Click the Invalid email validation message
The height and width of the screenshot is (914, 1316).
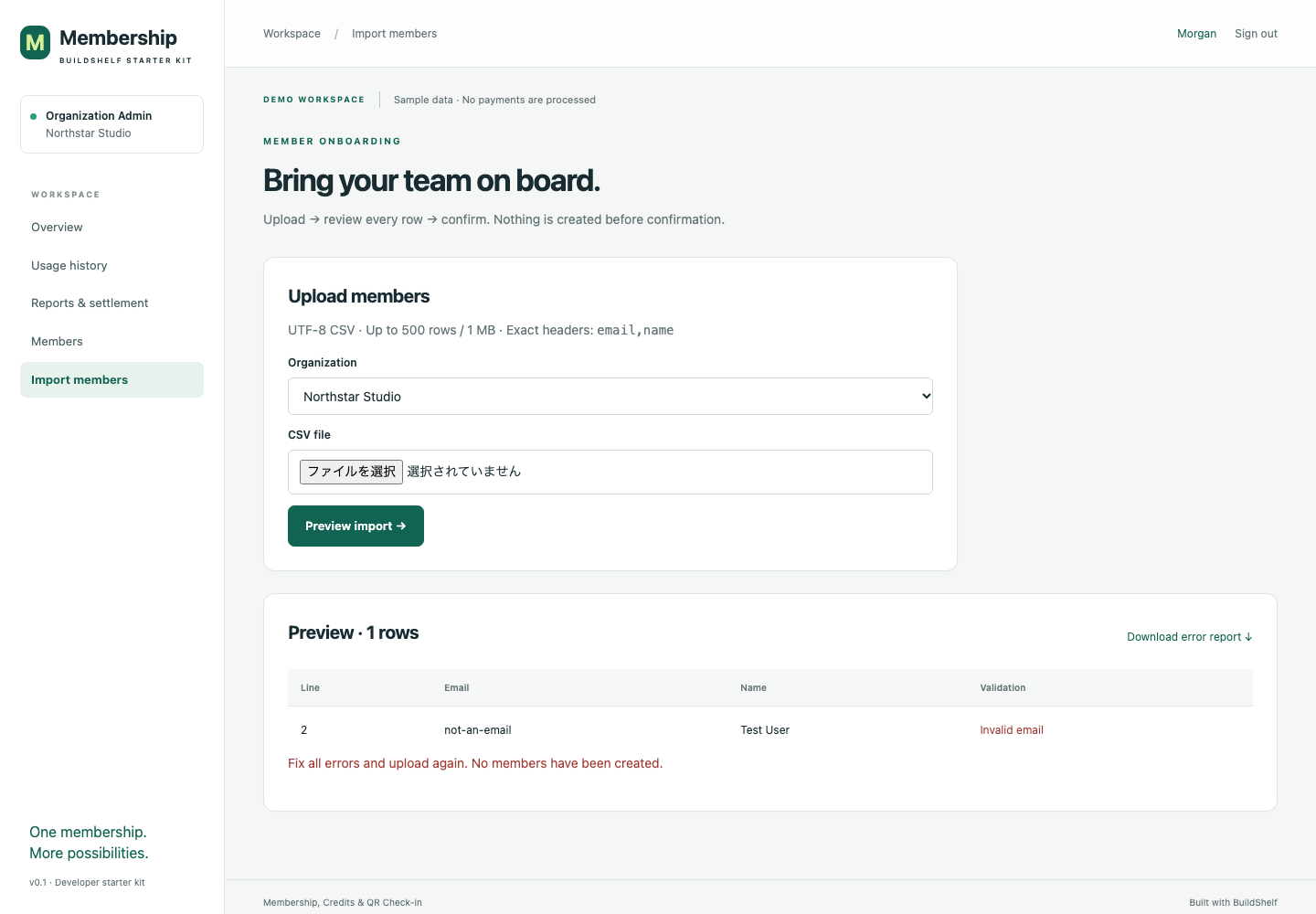click(1012, 730)
